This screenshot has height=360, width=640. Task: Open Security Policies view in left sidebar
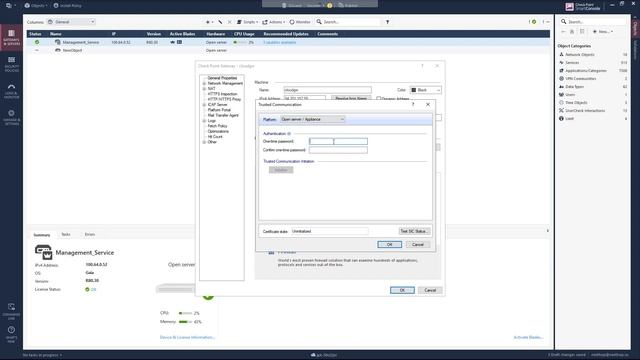[11, 64]
